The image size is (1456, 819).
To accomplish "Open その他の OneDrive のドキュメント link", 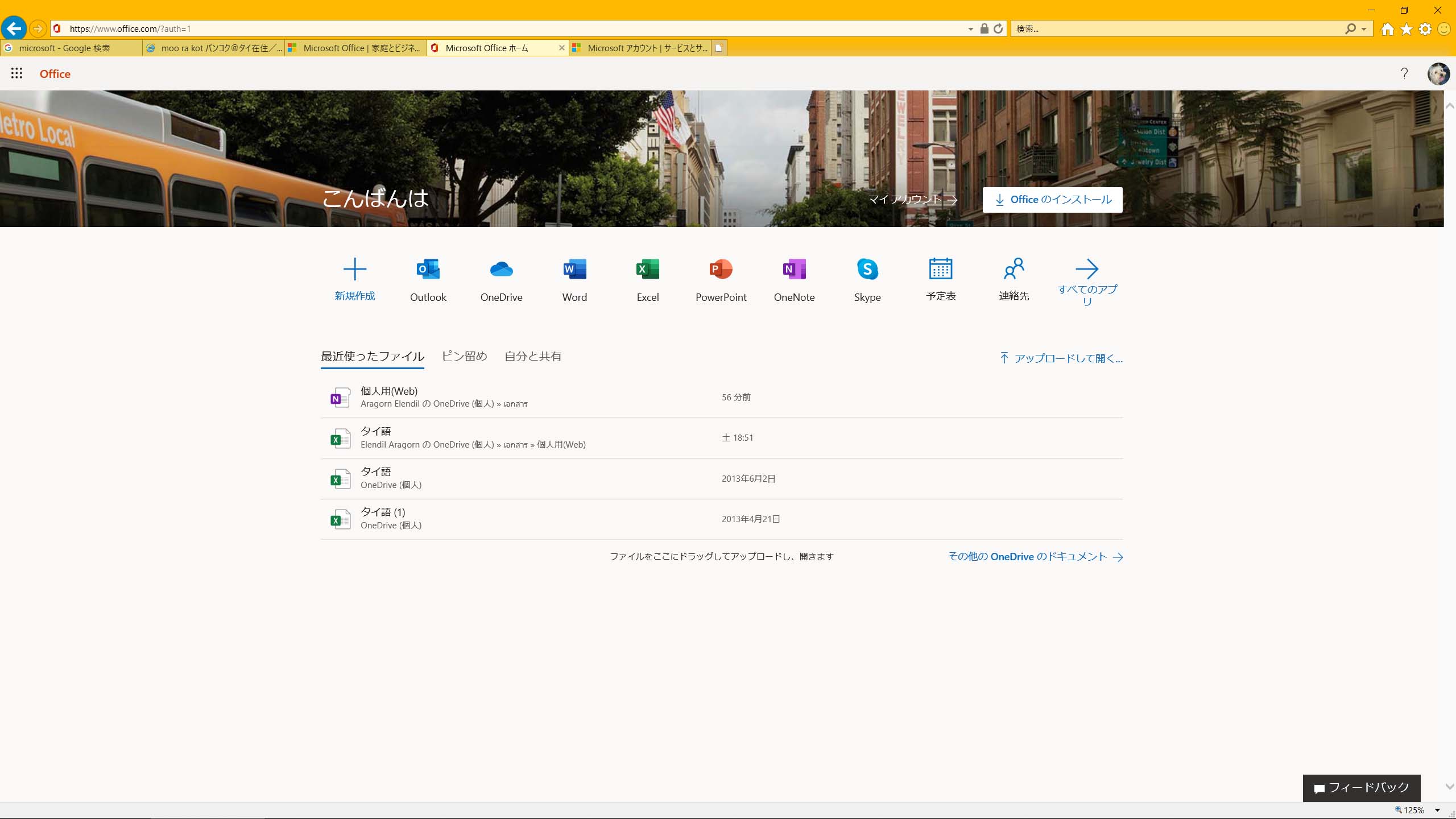I will (x=1035, y=557).
